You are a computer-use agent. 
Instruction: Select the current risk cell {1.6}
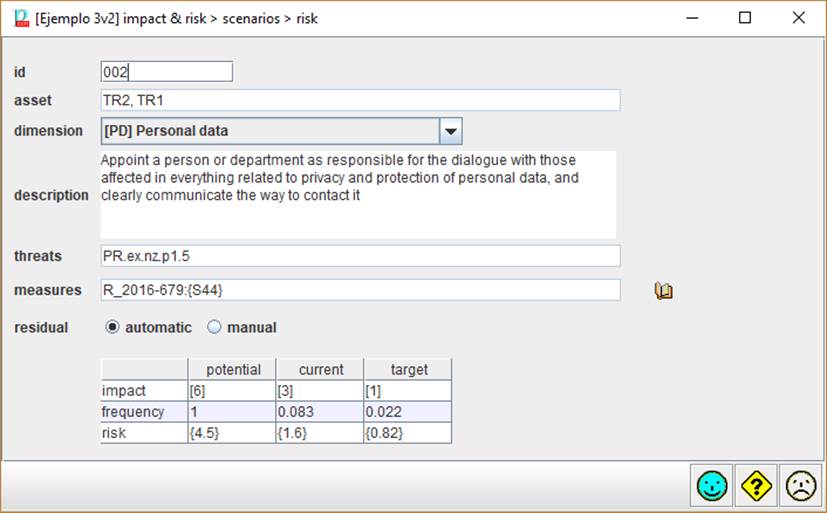coord(320,432)
